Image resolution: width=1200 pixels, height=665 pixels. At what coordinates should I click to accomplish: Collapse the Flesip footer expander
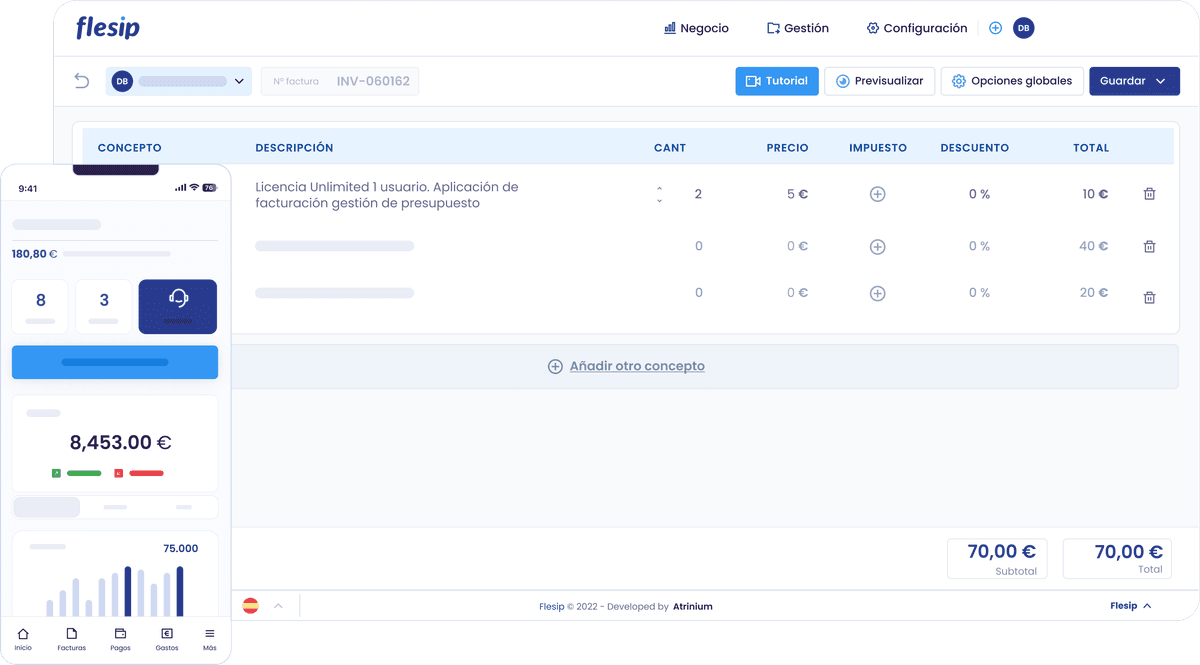(x=1145, y=605)
